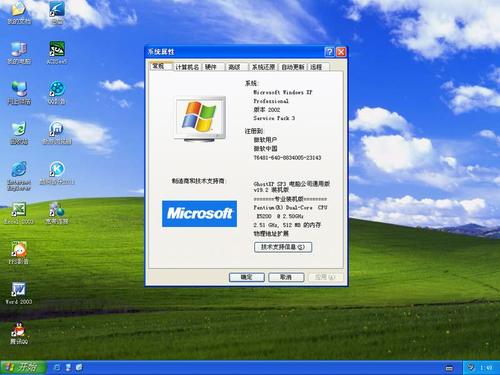The height and width of the screenshot is (375, 500).
Task: Click the greyed-out 应用 (Apply) button
Action: 325,277
